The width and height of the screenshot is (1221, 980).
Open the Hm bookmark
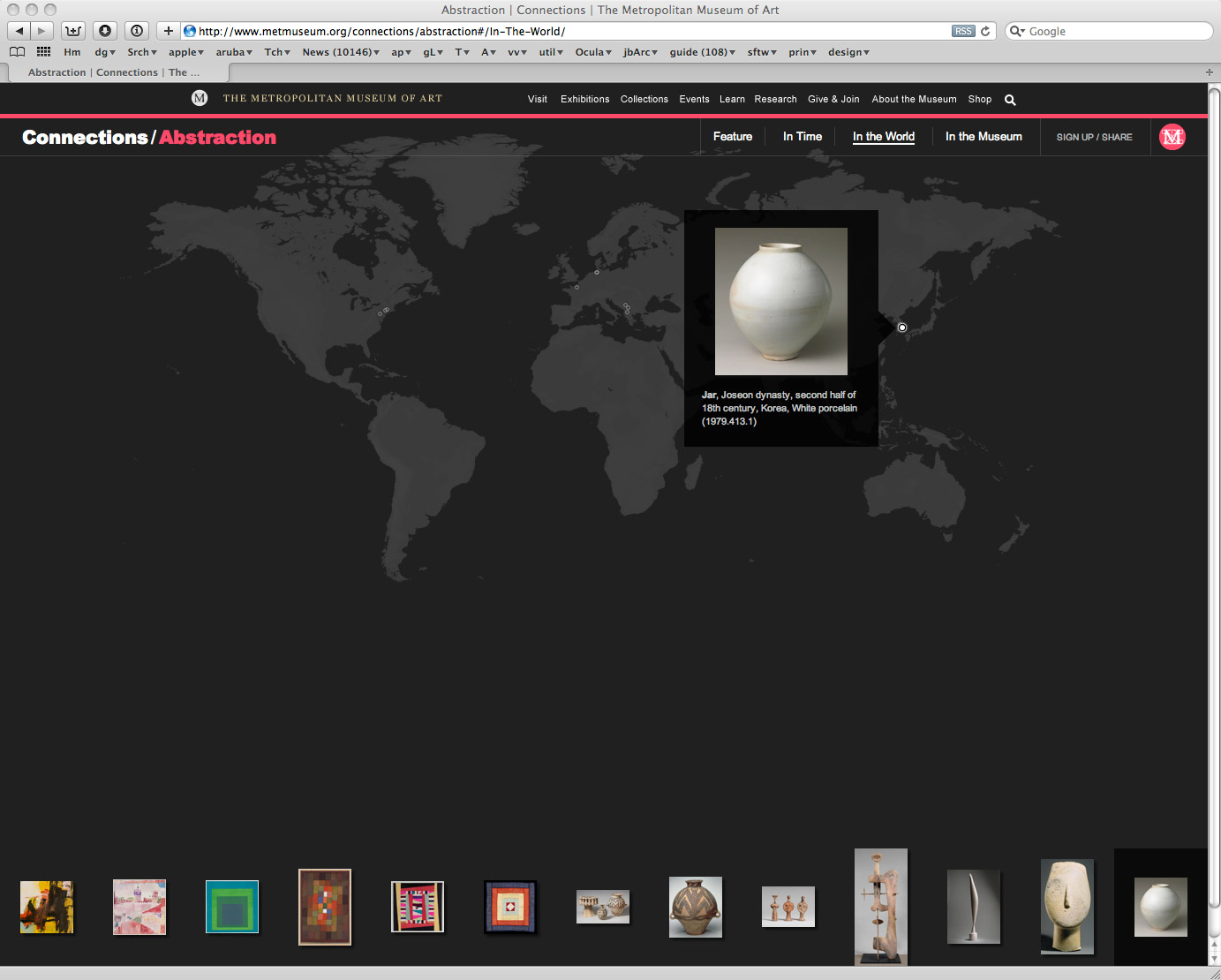click(72, 52)
